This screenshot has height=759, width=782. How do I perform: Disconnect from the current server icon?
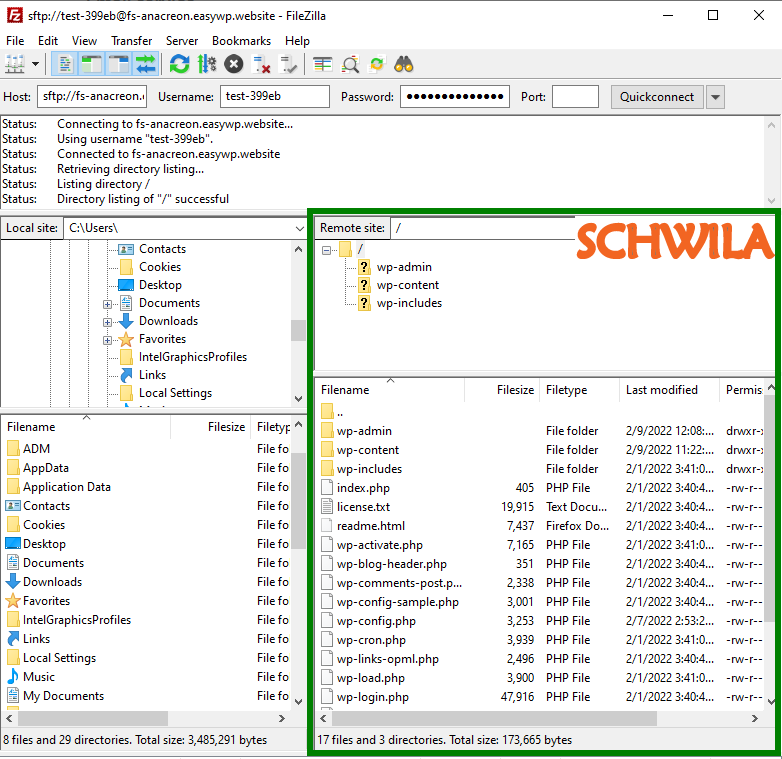pos(261,64)
